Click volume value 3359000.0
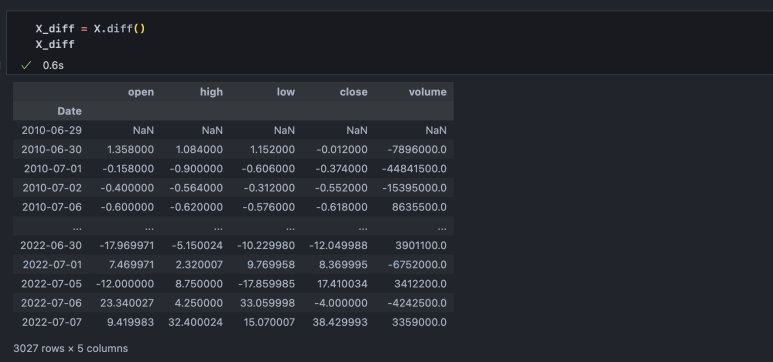Screen dimensions: 773x362 [x=420, y=322]
